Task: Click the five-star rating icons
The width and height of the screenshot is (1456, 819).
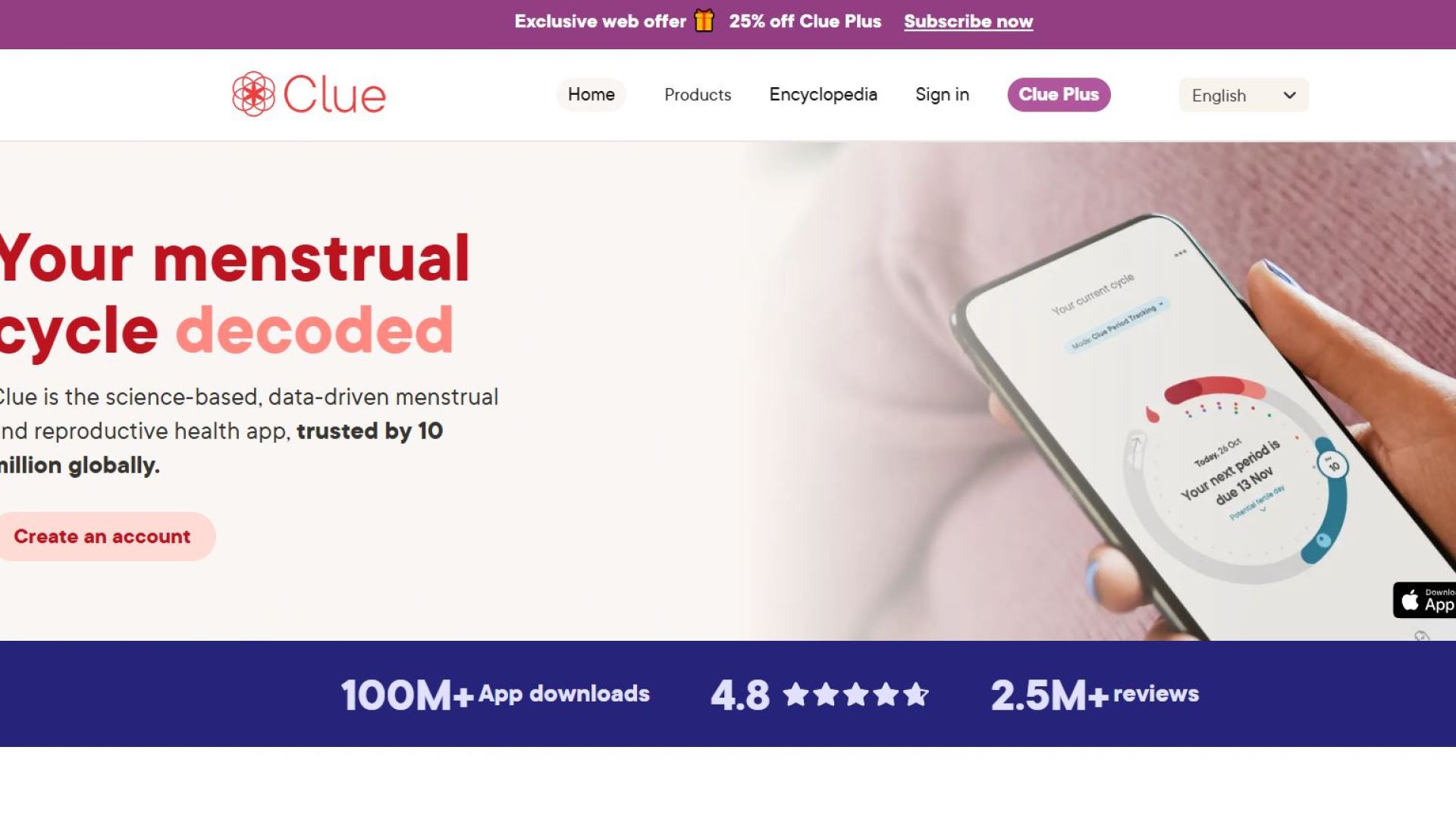Action: 855,694
